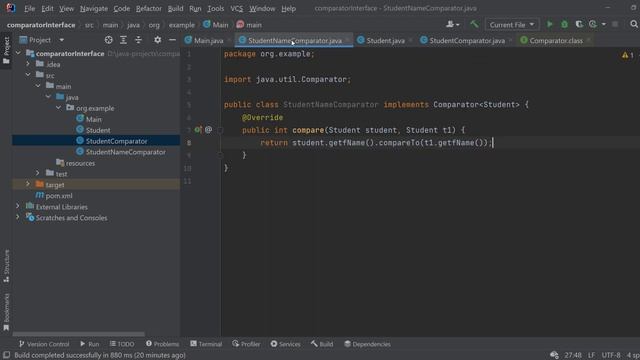Select StudentNameComparator in project tree
The height and width of the screenshot is (360, 640).
point(125,152)
